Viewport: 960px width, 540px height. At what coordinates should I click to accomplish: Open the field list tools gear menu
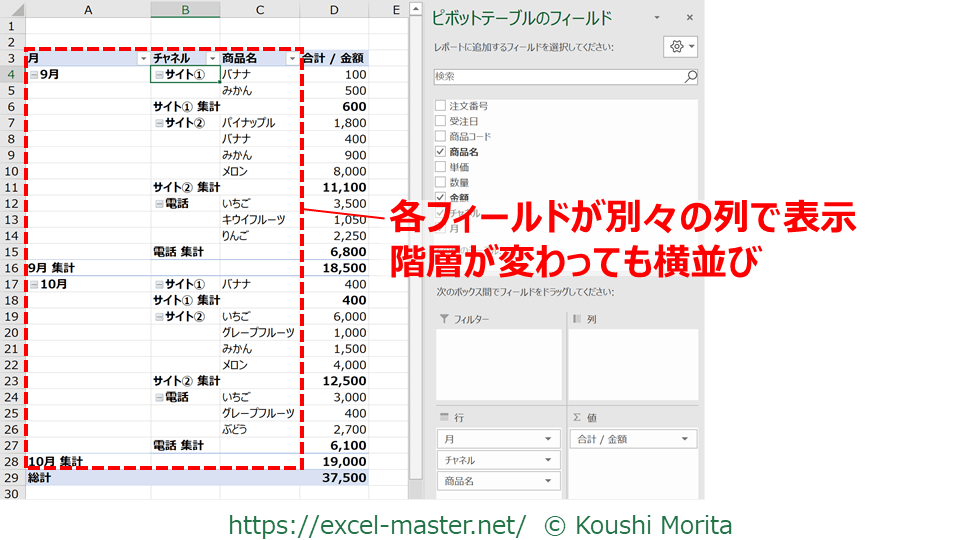coord(680,47)
